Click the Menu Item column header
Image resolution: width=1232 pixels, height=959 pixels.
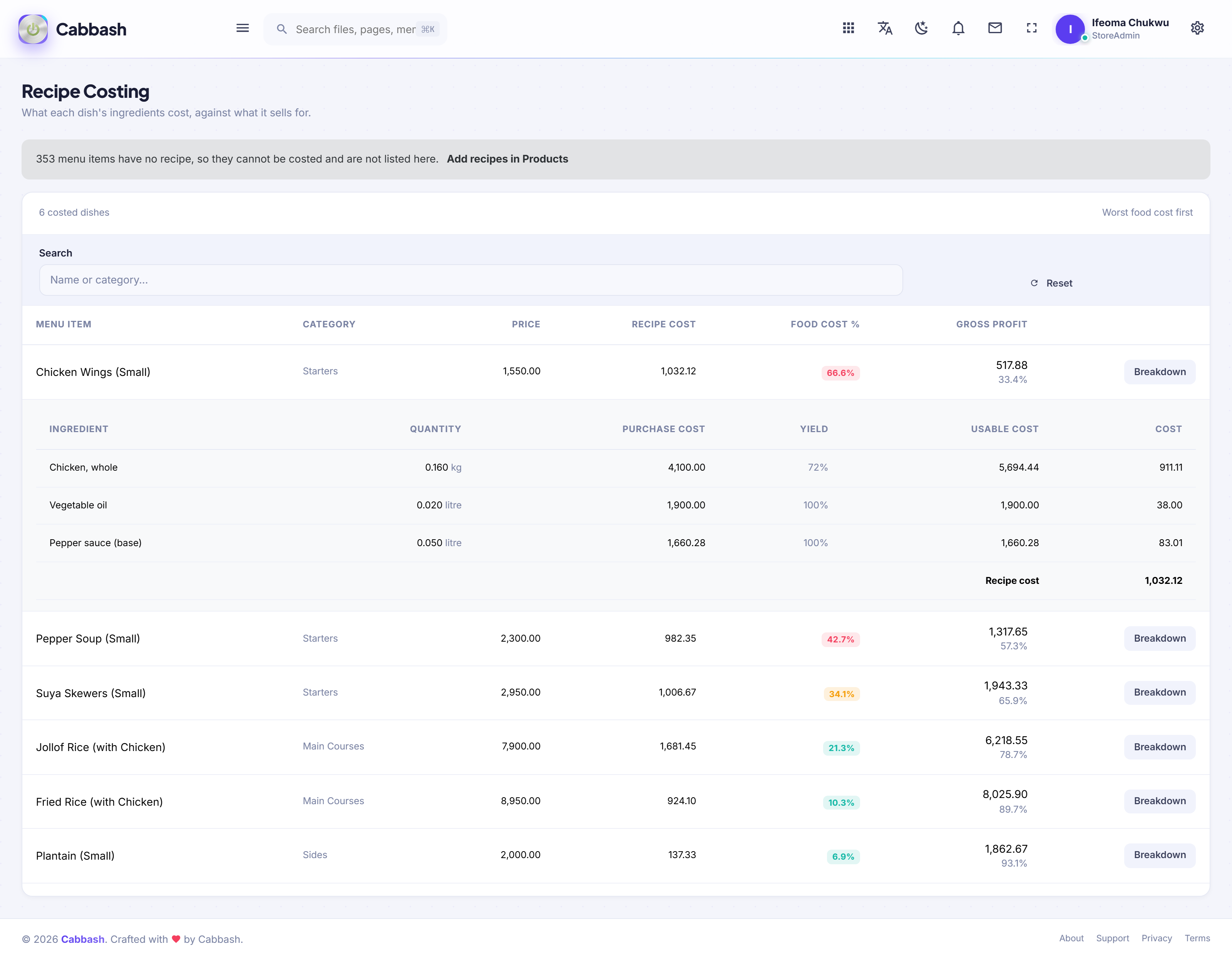pos(64,324)
